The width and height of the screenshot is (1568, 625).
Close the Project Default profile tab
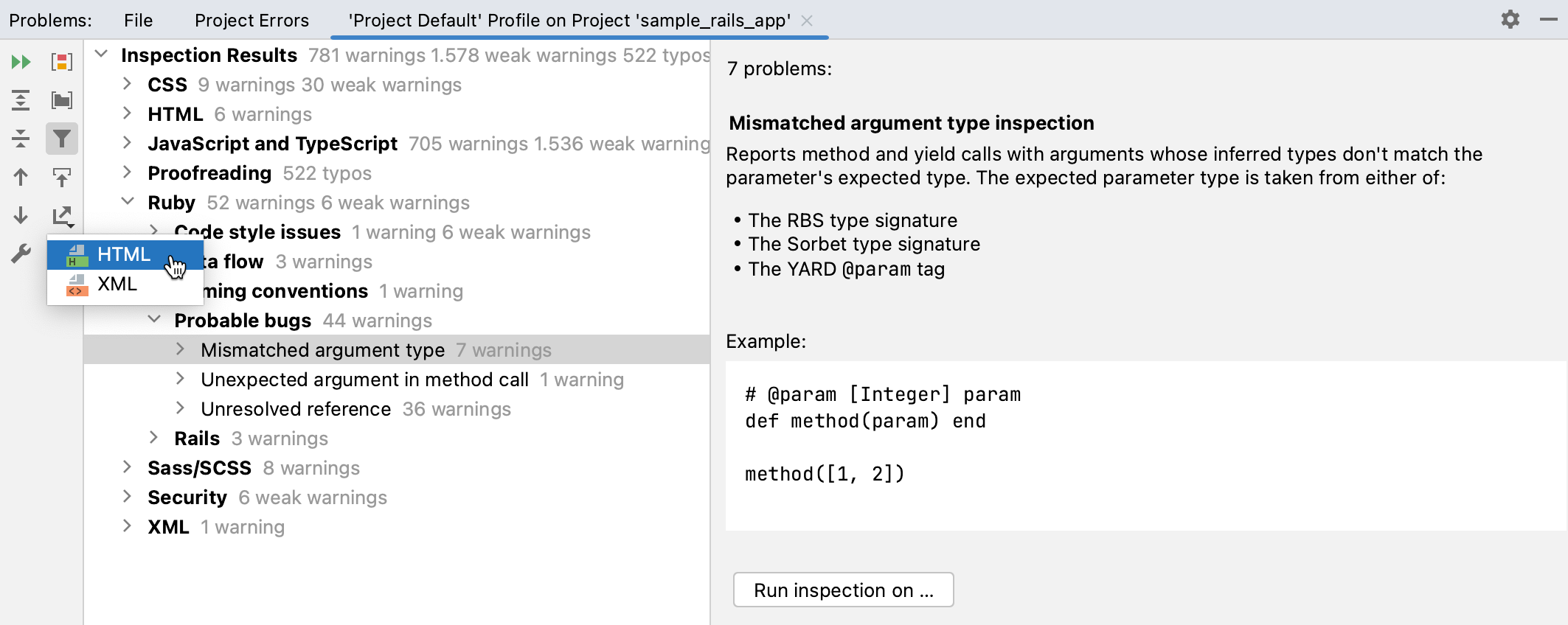click(x=807, y=21)
